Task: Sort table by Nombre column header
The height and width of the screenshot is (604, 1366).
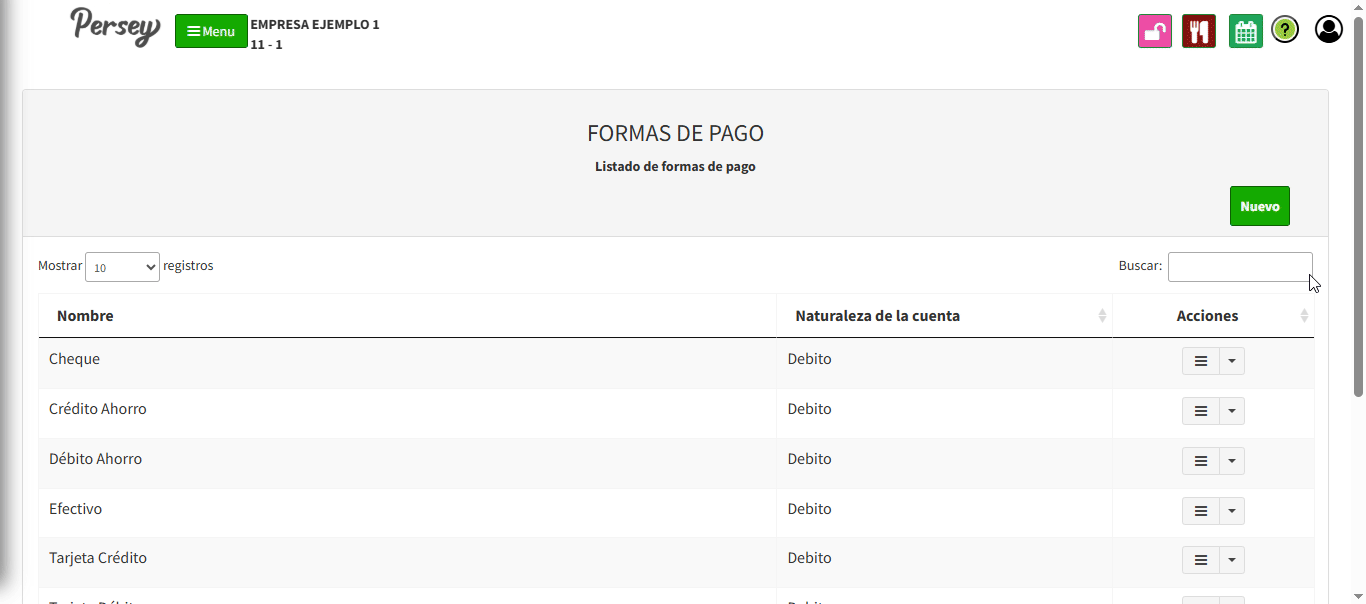Action: (85, 316)
